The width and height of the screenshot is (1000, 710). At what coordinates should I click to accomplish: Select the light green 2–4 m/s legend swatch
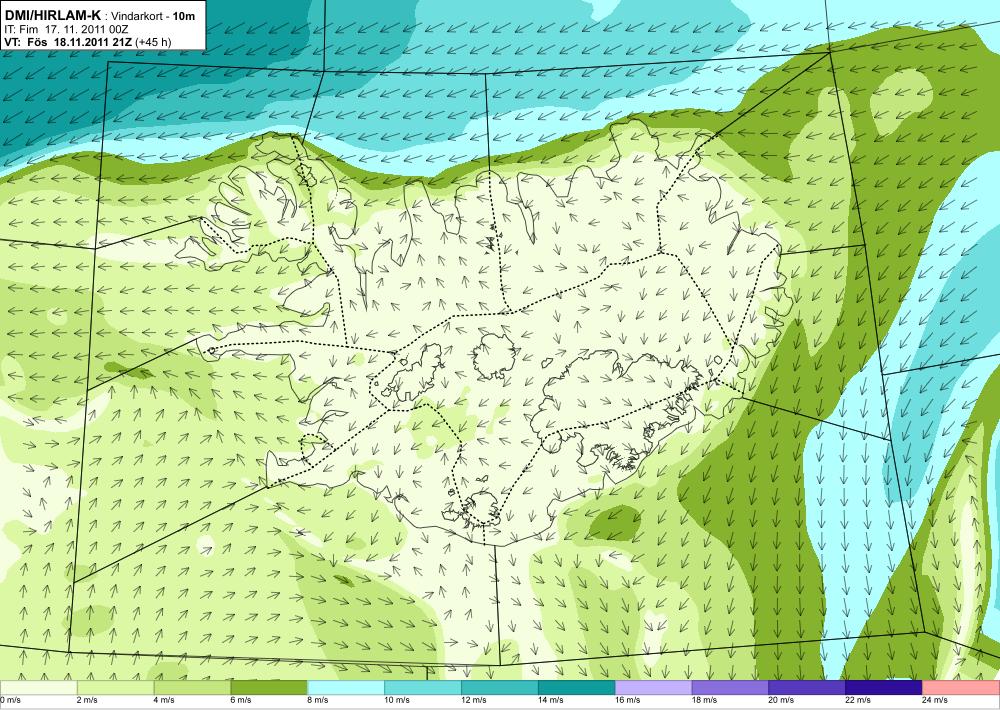pos(115,688)
